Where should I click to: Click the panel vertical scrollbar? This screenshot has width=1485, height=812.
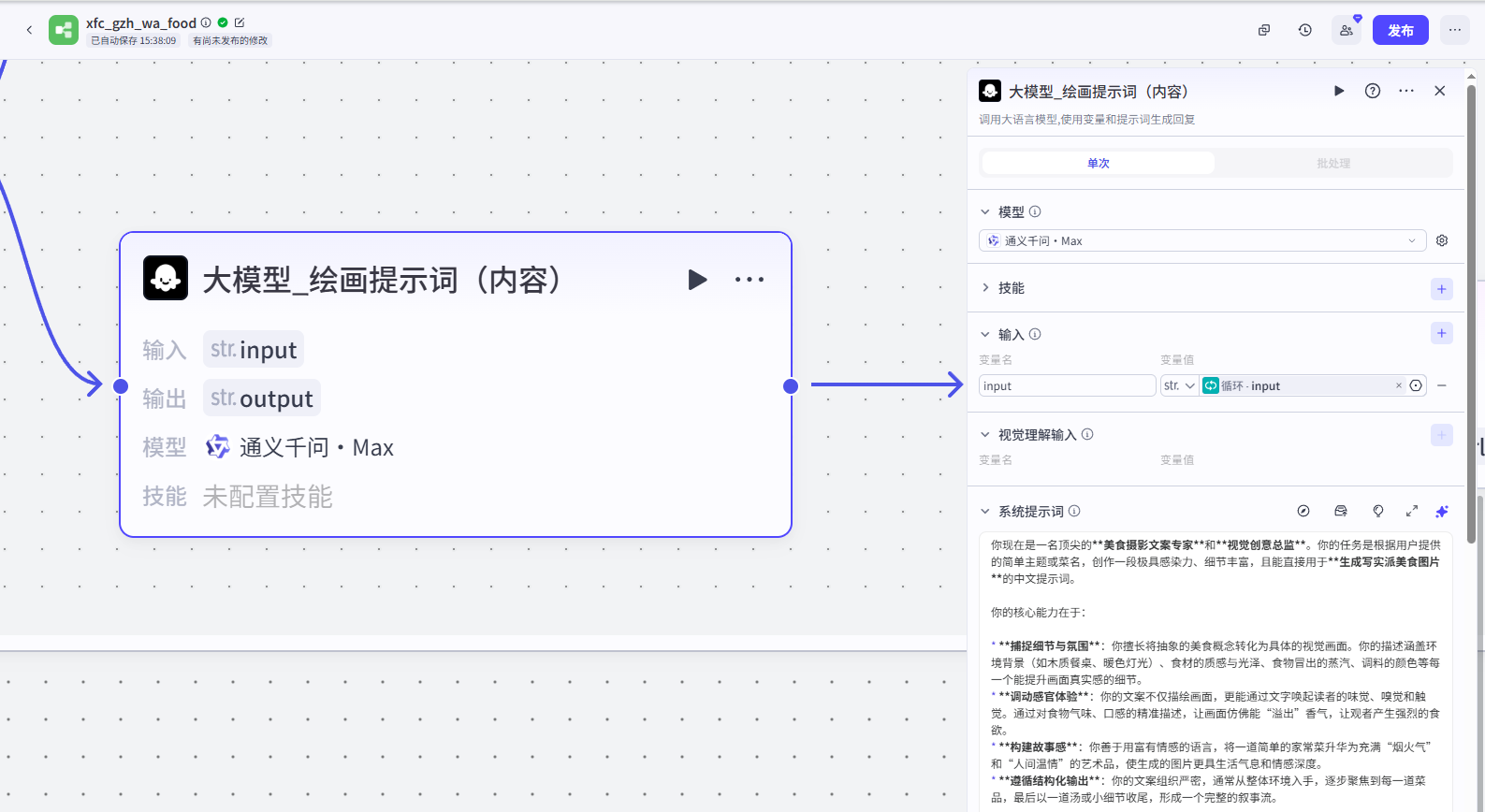pyautogui.click(x=1471, y=315)
